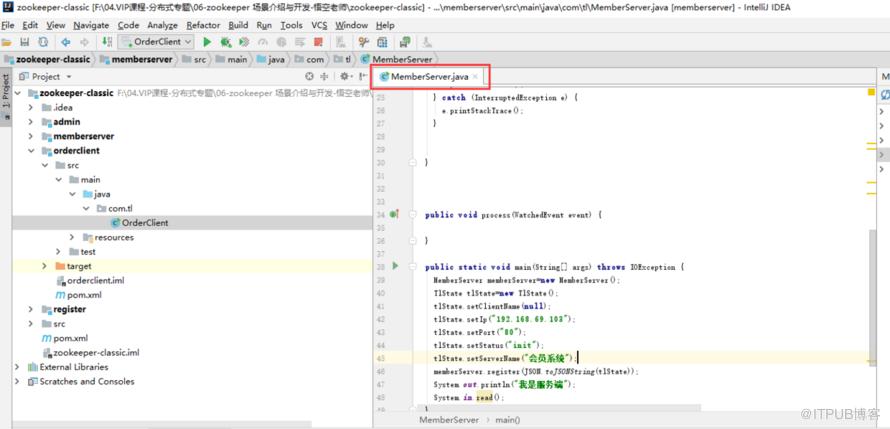Click the run gutter arrow beside main method
890x429 pixels.
pyautogui.click(x=395, y=266)
